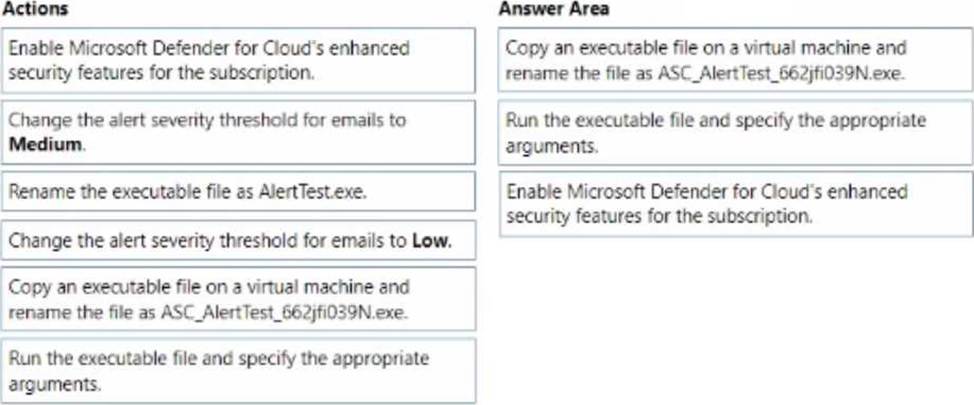Click ASC_AlertTest_662jfi039N.exe filename in Answer Area

(781, 73)
